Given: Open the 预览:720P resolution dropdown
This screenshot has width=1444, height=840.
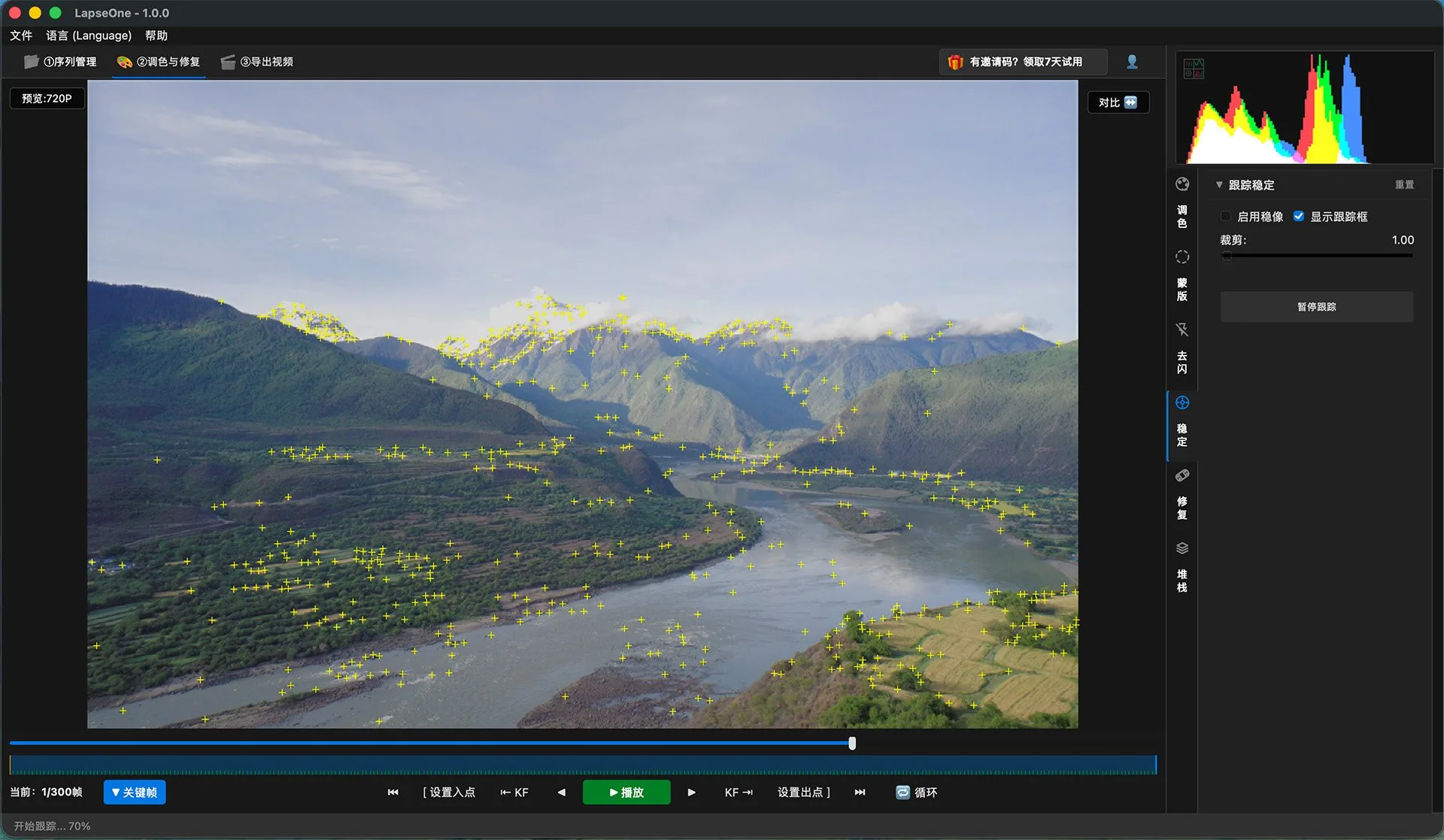Looking at the screenshot, I should (47, 99).
